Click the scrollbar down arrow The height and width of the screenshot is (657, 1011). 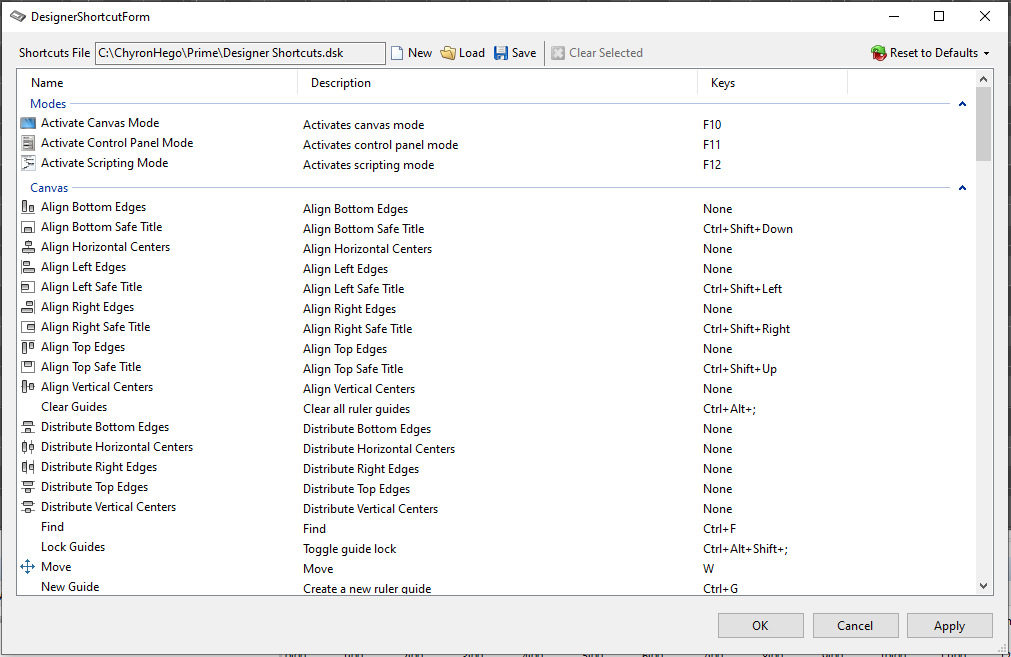click(983, 586)
